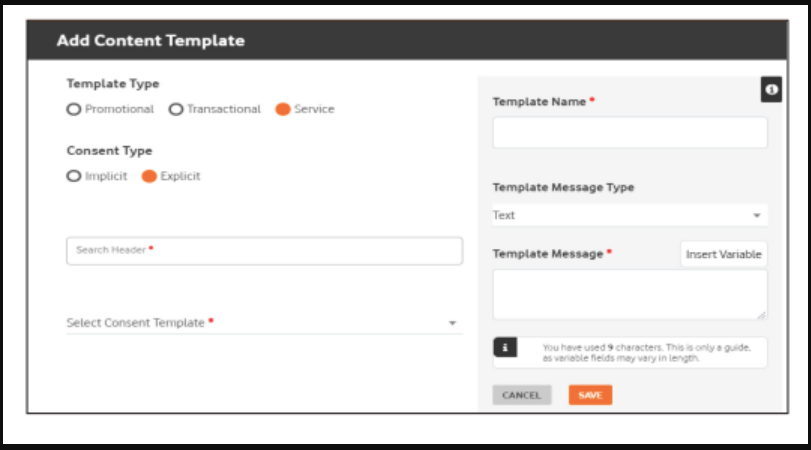The image size is (811, 450).
Task: Click inside the Template Message textarea
Action: (x=629, y=294)
